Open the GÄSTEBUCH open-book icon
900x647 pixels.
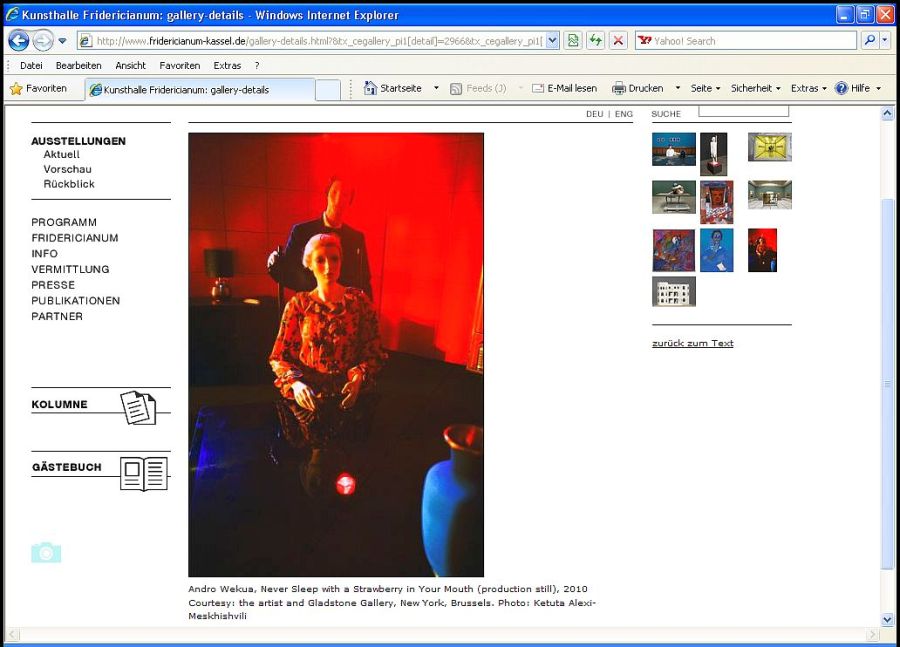coord(144,474)
